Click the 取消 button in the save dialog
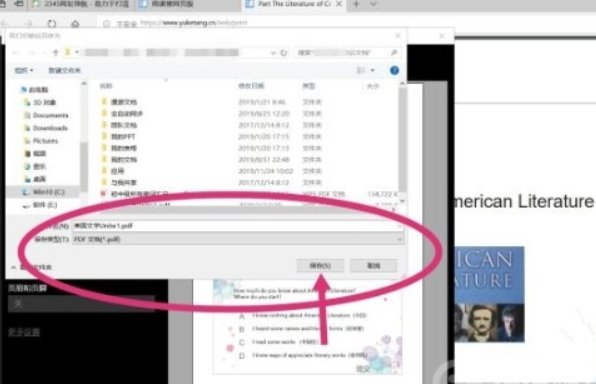The width and height of the screenshot is (596, 384). (x=373, y=265)
